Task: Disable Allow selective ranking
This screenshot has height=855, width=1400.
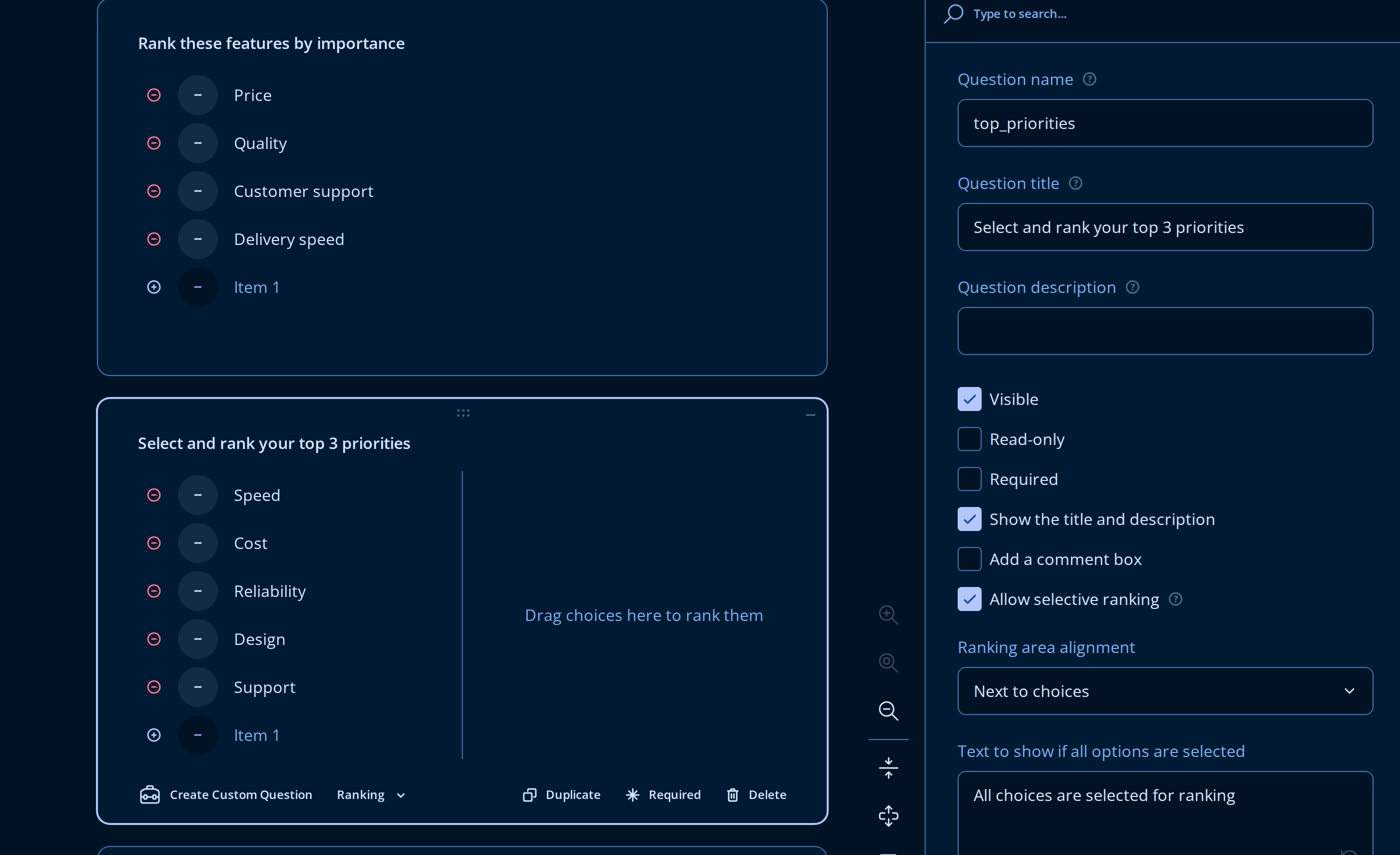Action: [969, 599]
